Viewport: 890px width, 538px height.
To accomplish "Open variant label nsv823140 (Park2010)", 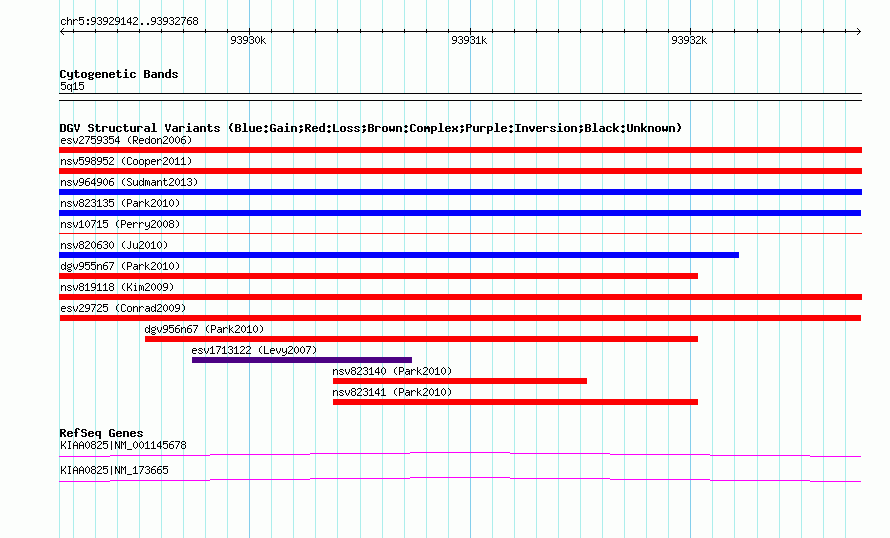I will tap(392, 371).
